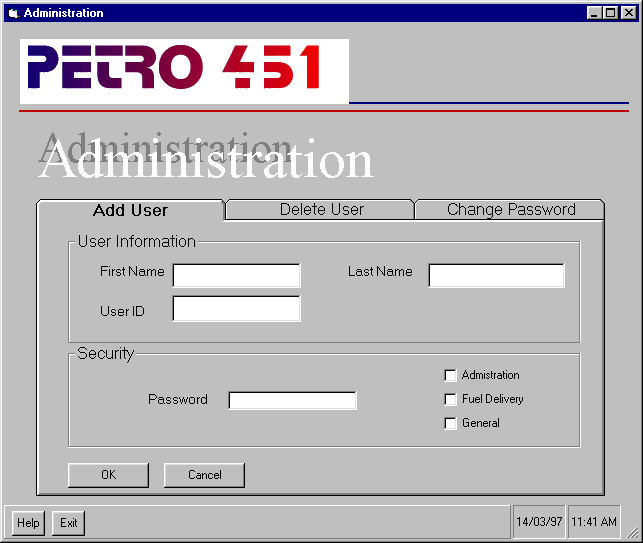This screenshot has width=643, height=543.
Task: Click the Administration window title icon
Action: point(14,13)
